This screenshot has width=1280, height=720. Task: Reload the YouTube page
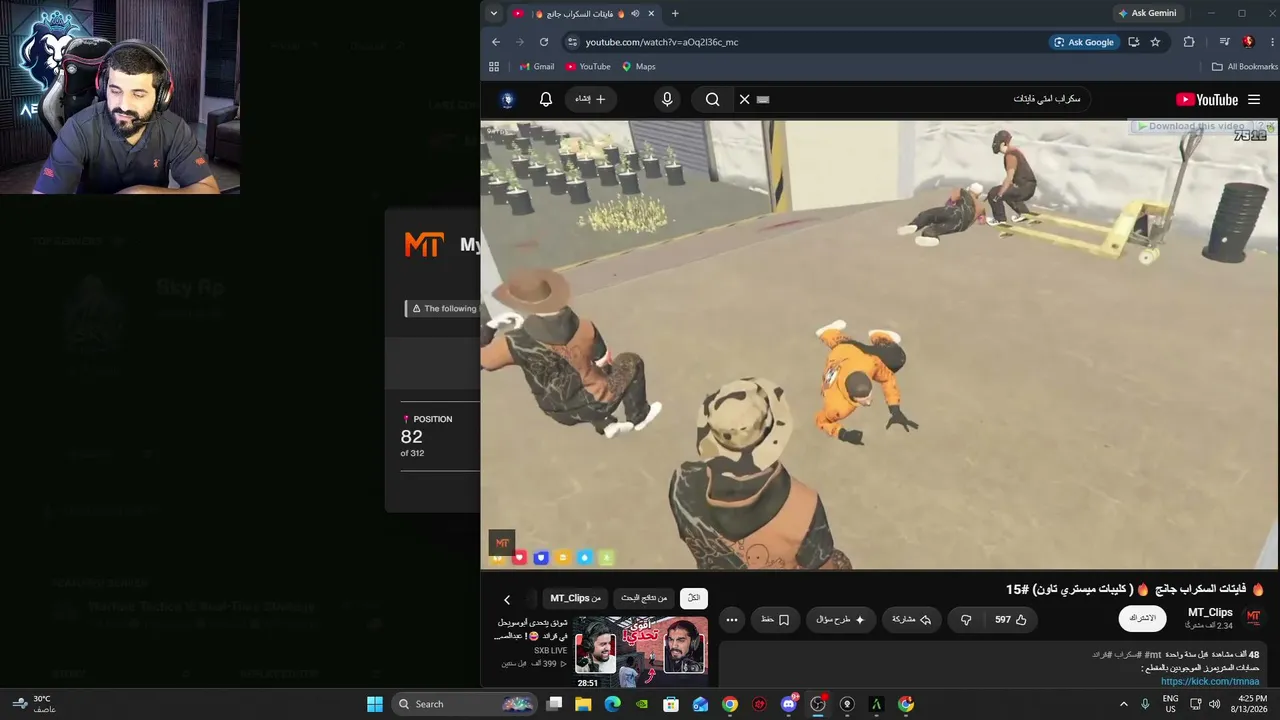(544, 42)
